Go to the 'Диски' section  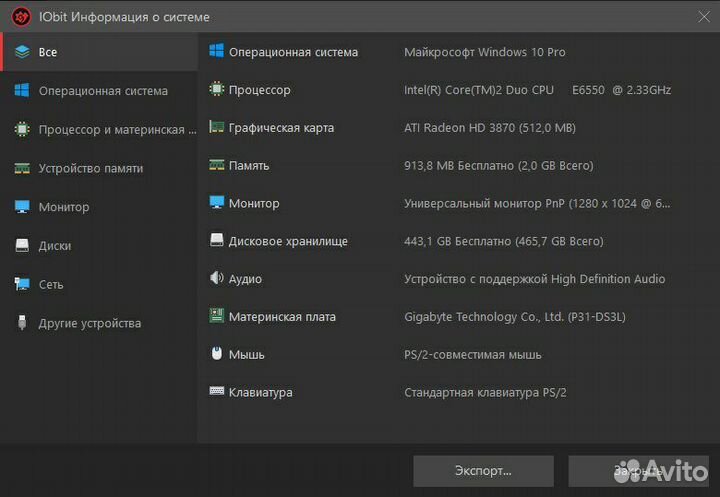tap(100, 245)
